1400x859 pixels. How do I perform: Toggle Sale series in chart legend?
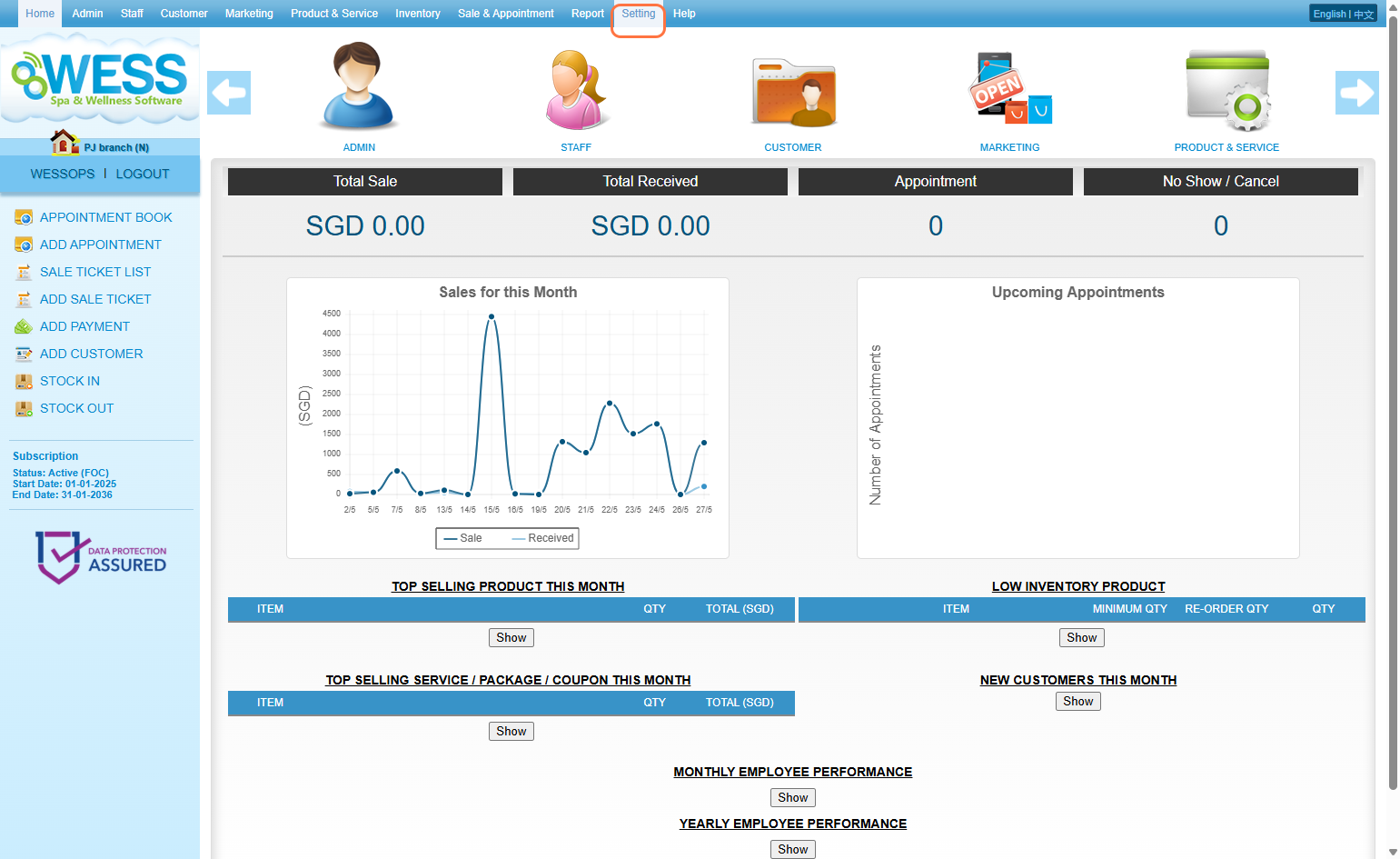(x=462, y=538)
